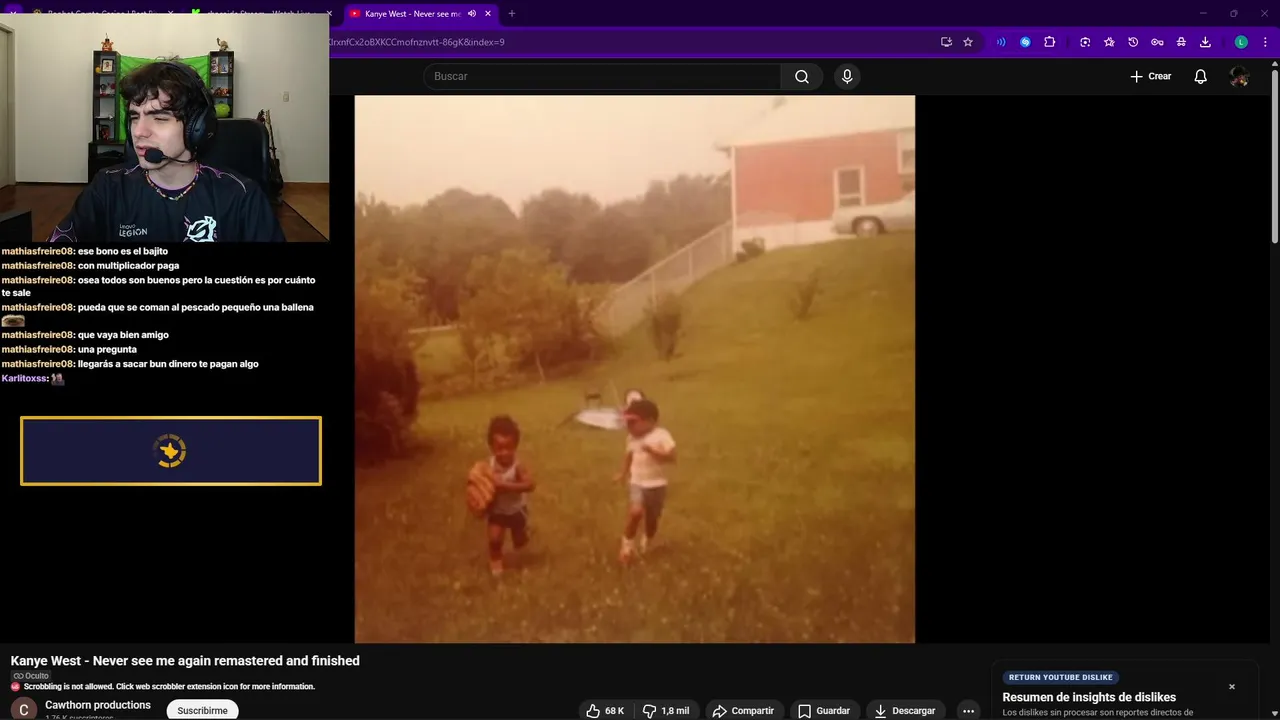Open the browser extensions puzzle icon
1280x720 pixels.
point(1049,42)
